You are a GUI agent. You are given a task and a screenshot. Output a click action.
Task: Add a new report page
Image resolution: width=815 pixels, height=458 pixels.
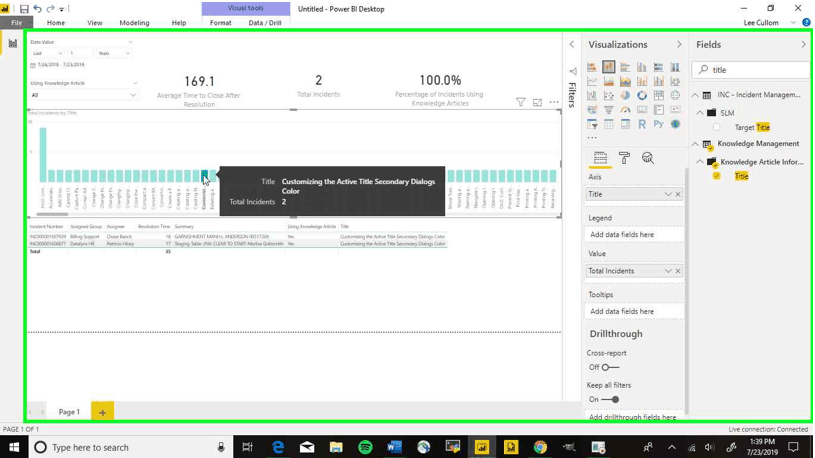(x=102, y=412)
